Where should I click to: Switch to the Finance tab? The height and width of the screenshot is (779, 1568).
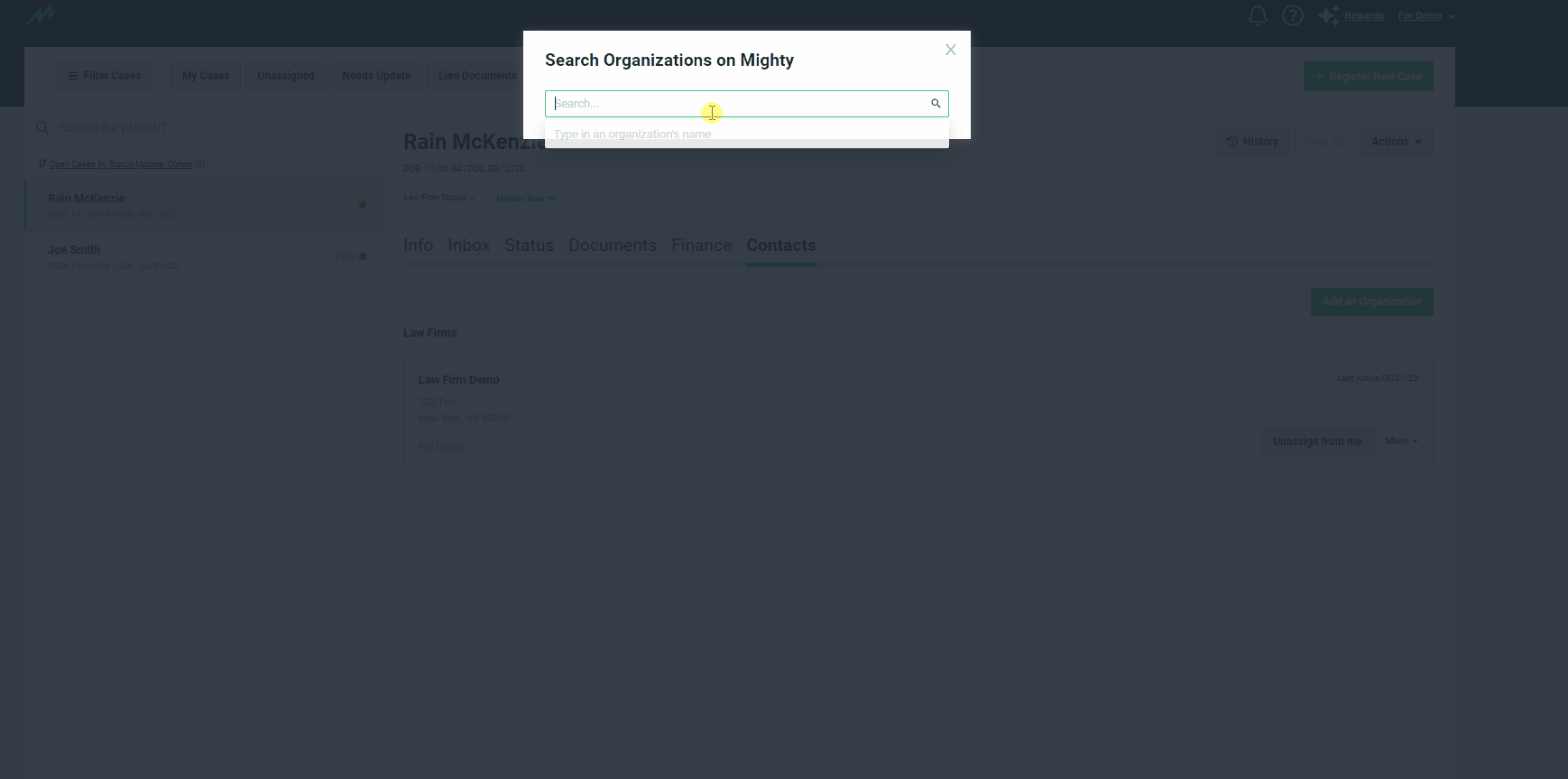point(701,246)
